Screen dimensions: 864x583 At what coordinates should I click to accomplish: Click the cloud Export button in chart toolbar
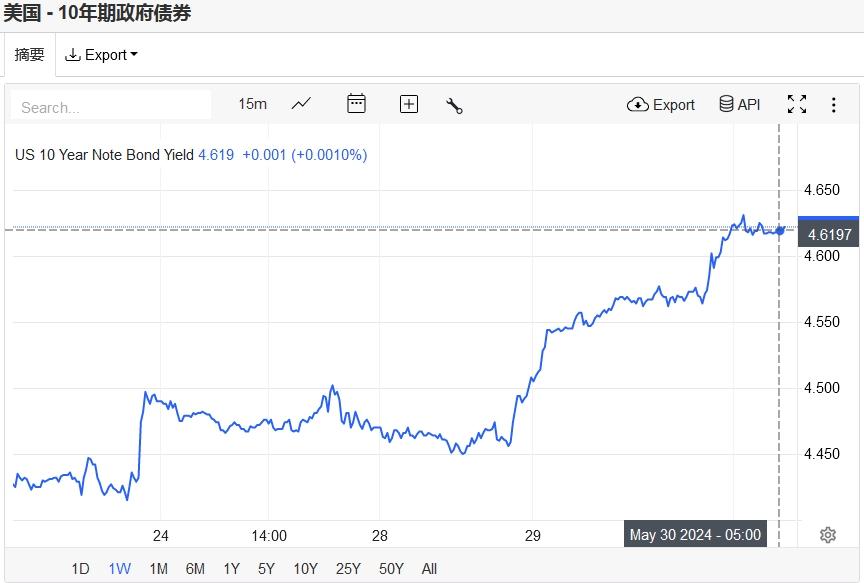[x=661, y=104]
